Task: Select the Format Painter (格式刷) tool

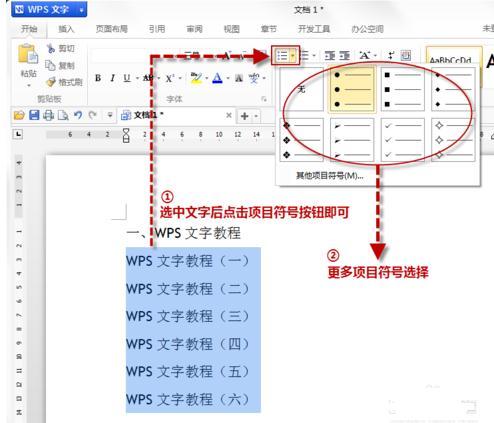Action: click(x=65, y=82)
